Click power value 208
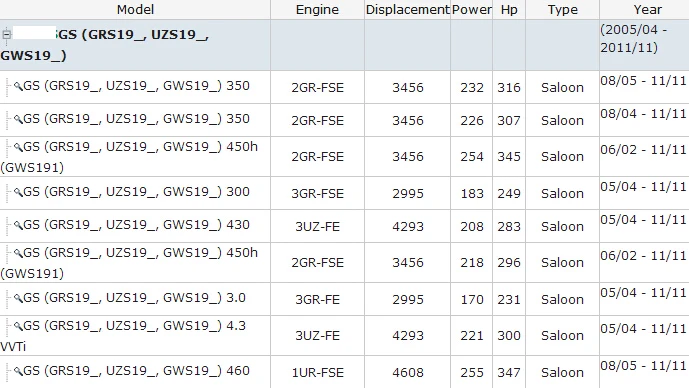Viewport: 689px width, 388px height. [472, 227]
